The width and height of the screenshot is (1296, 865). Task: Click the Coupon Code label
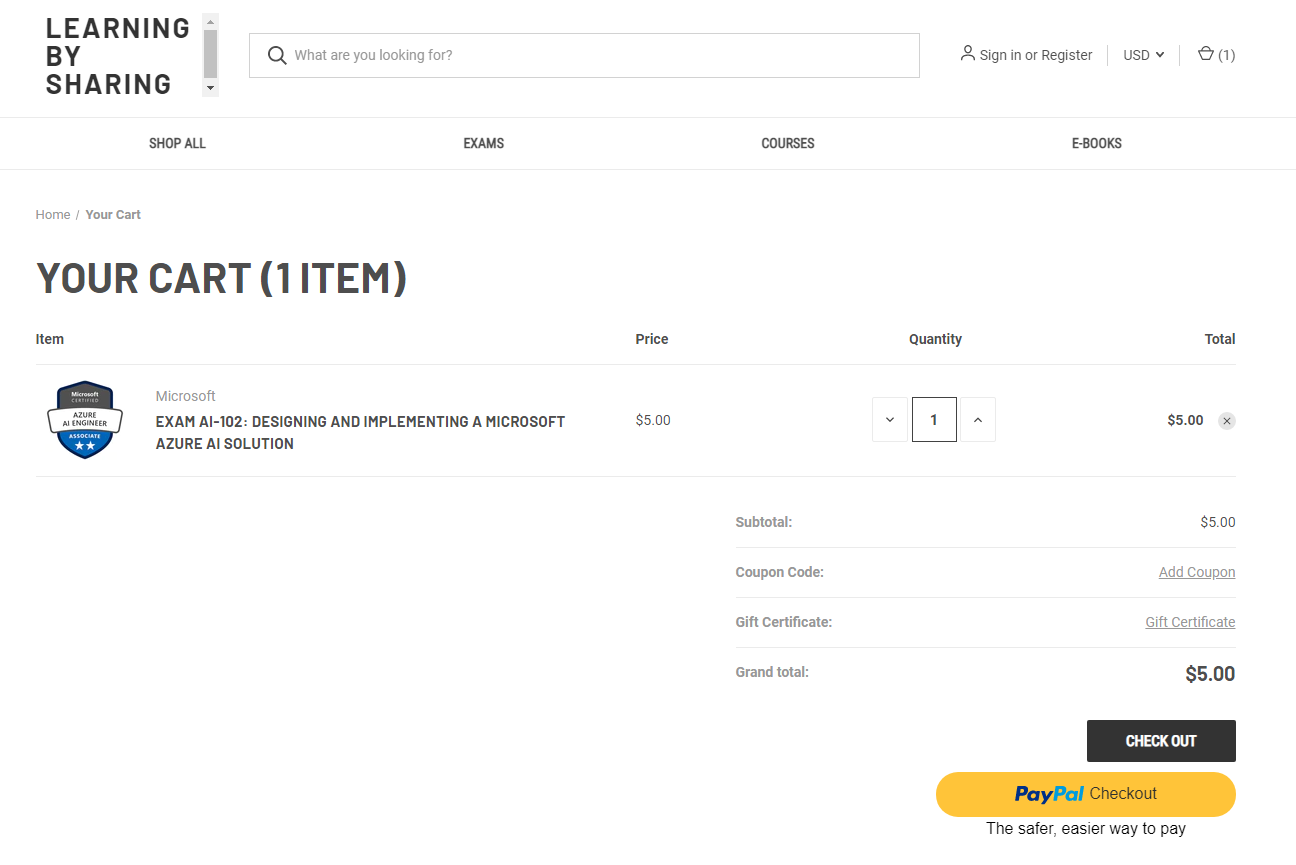click(x=779, y=572)
